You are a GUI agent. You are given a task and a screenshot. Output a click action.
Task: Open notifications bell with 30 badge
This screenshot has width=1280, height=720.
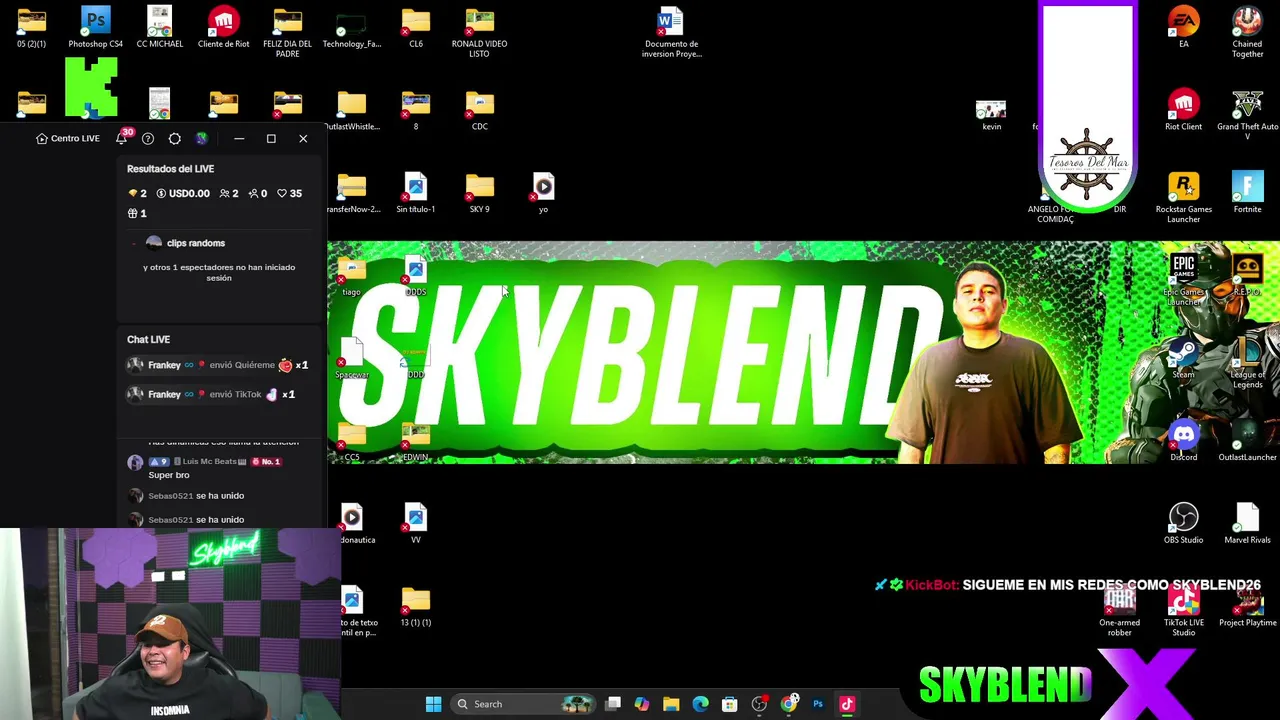click(x=122, y=137)
